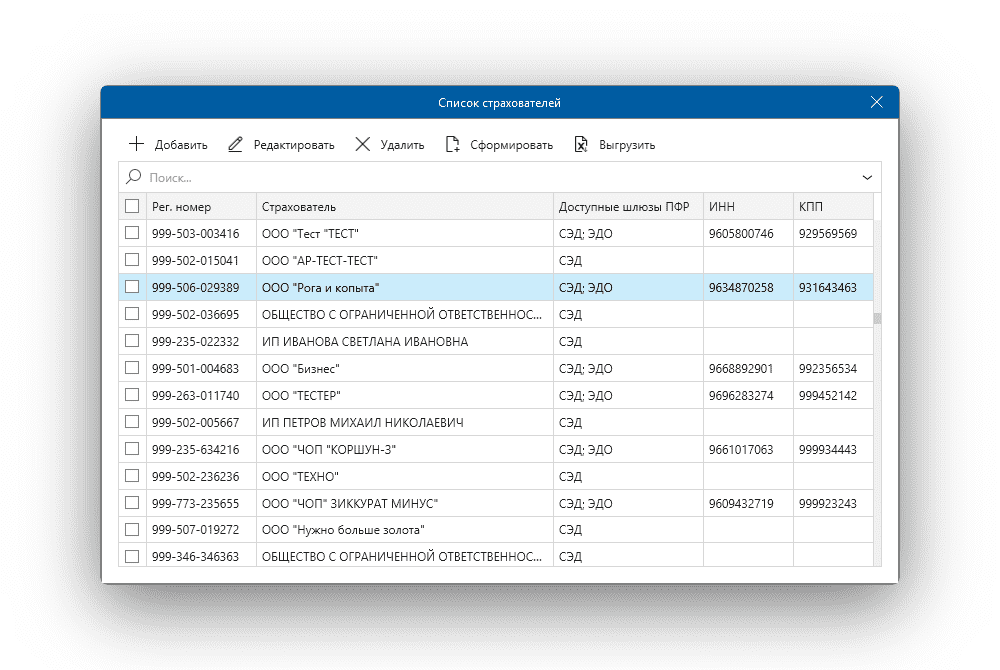1000x670 pixels.
Task: Select cell ООО "ЧОП "КОРШУН-3"
Action: tap(404, 449)
